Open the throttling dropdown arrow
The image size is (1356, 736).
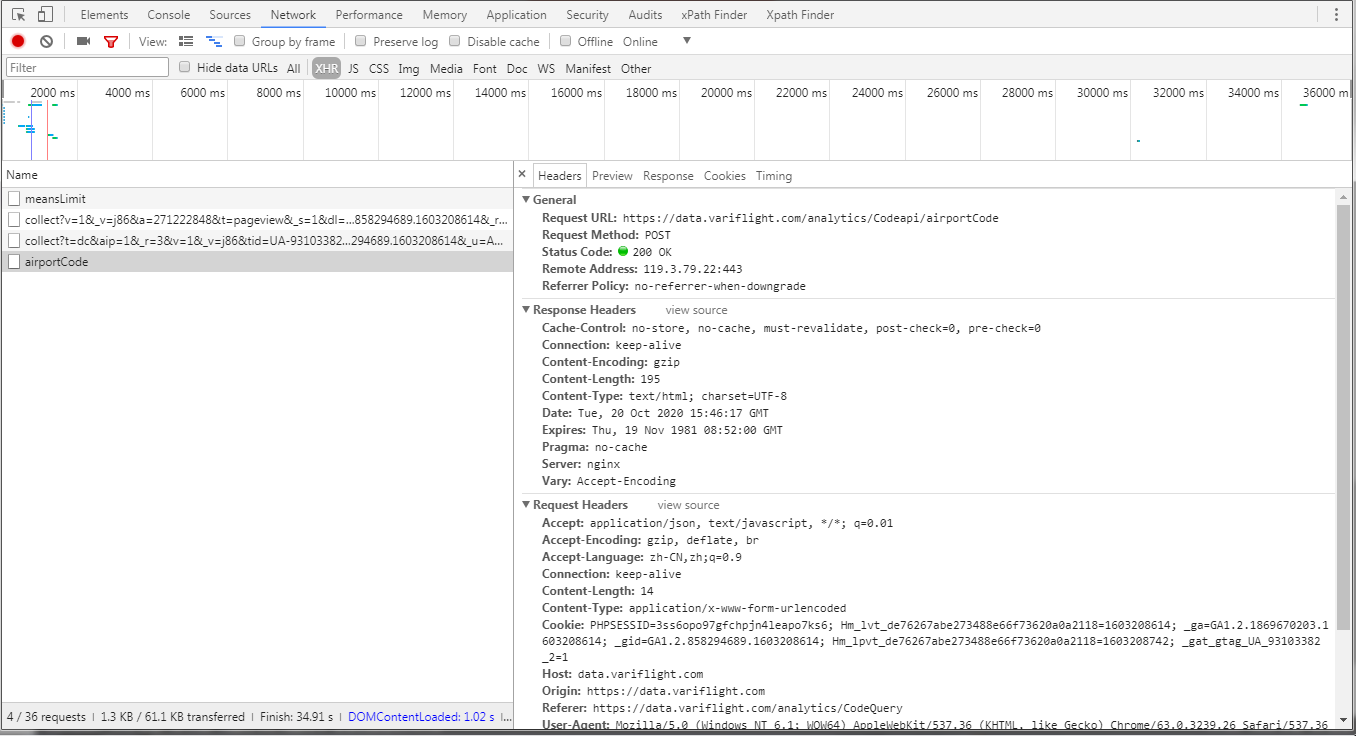[x=687, y=41]
